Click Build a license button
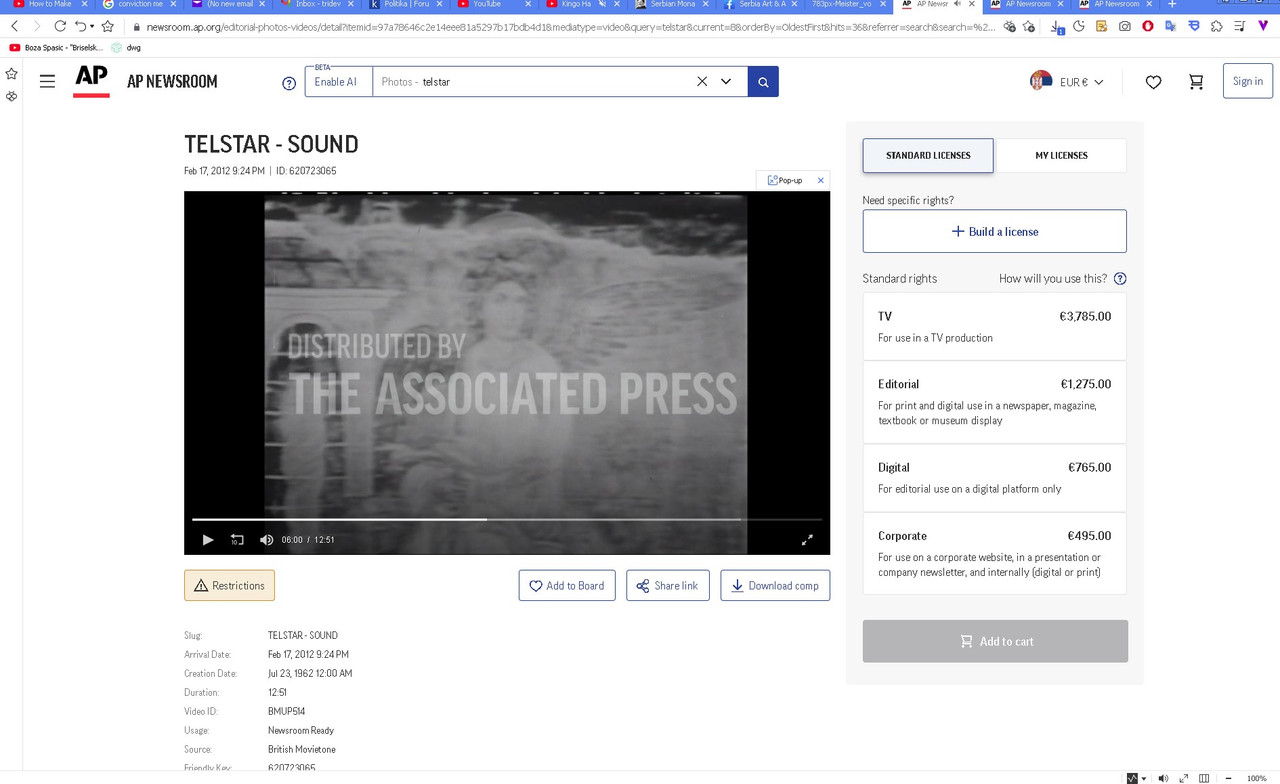 click(994, 231)
